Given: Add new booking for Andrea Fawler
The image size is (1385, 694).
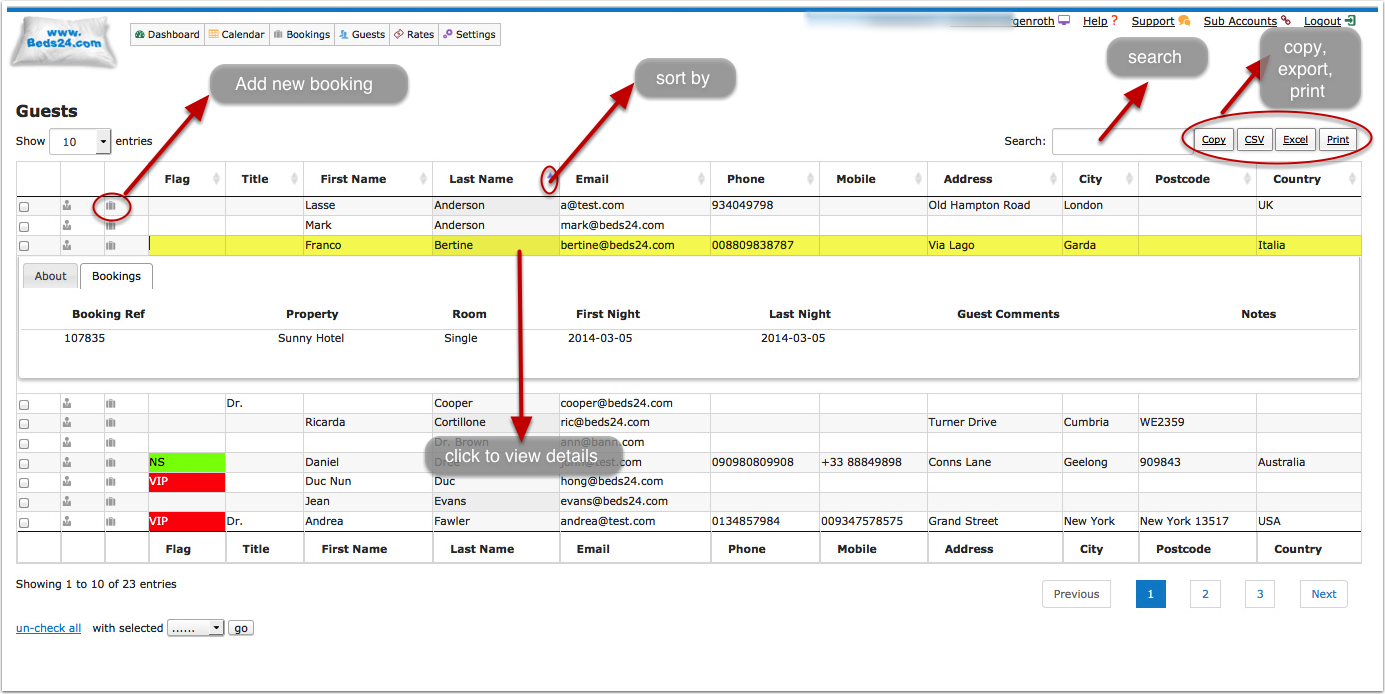Looking at the screenshot, I should (111, 522).
